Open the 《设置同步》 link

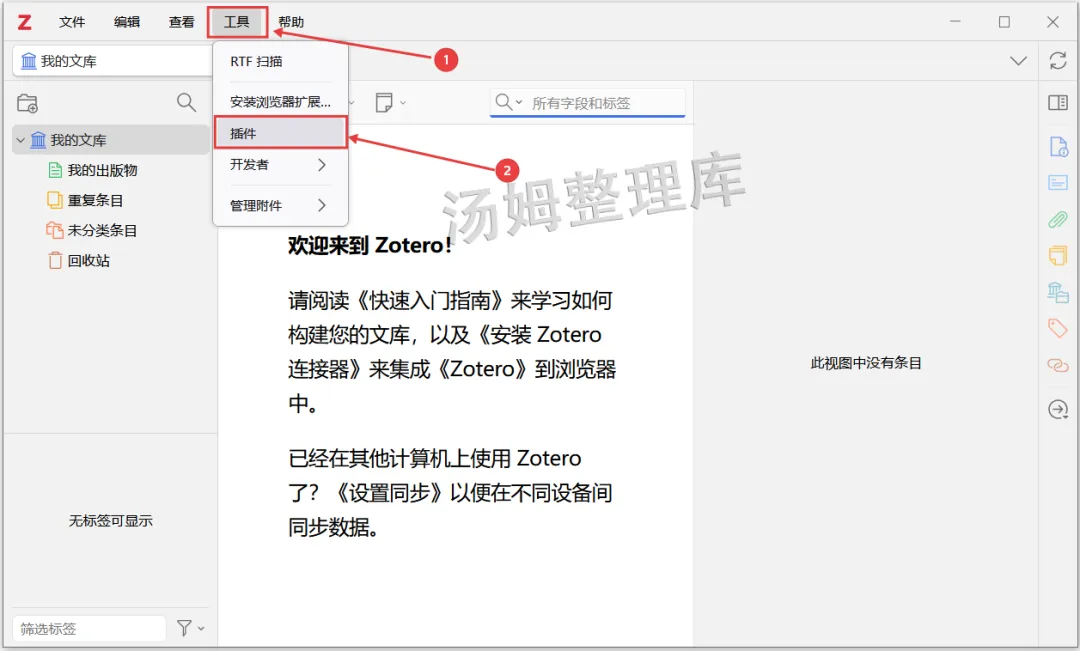[x=390, y=493]
